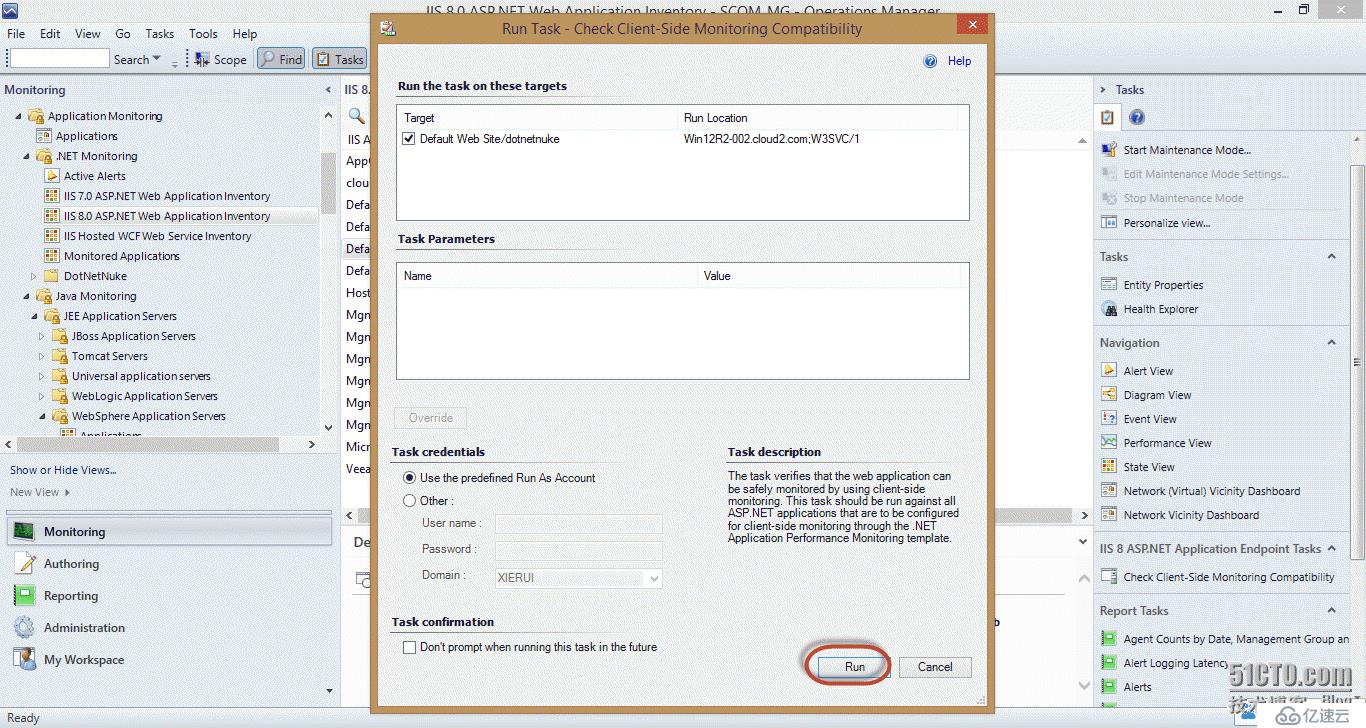
Task: Open Performance View icon
Action: pyautogui.click(x=1108, y=443)
